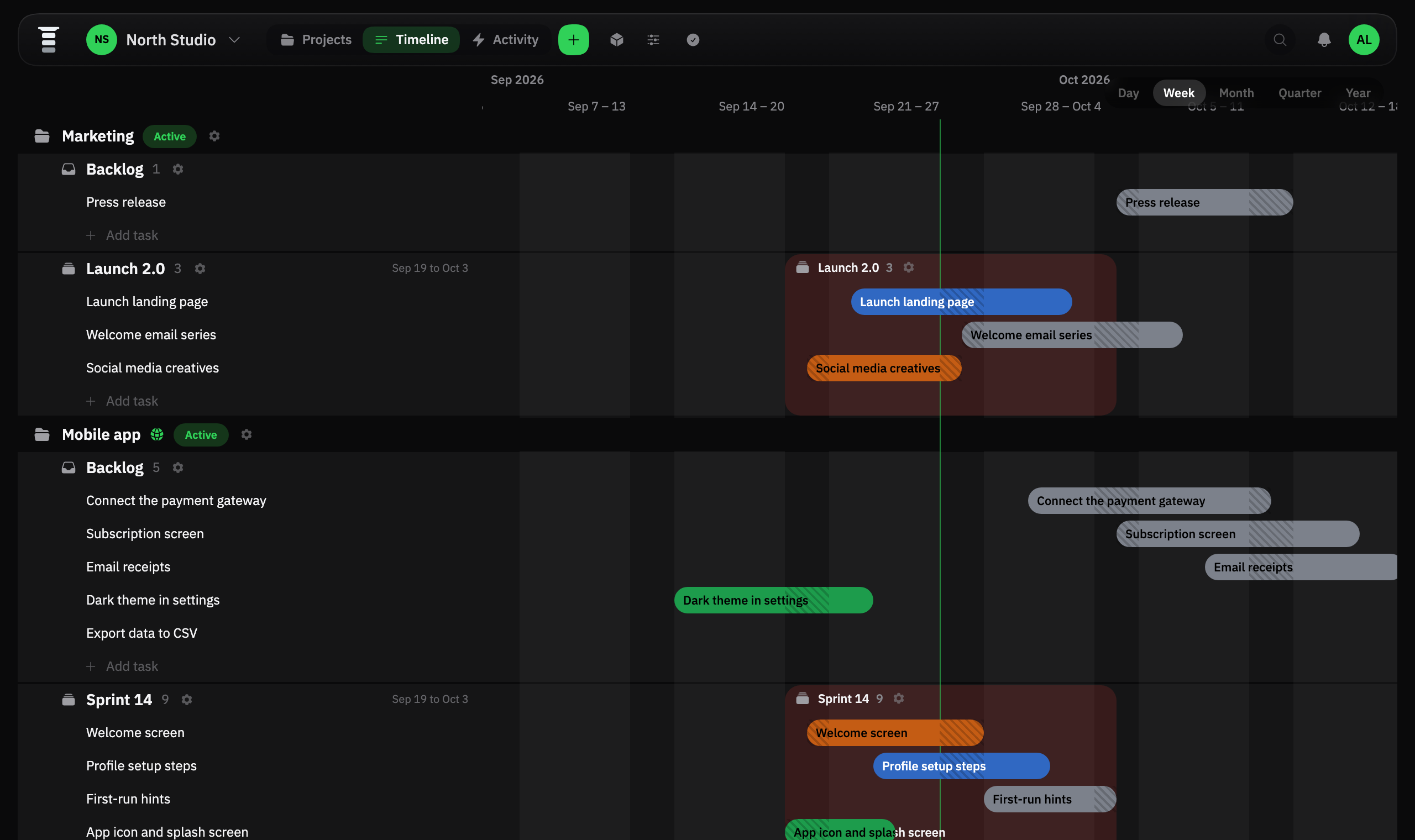Open Mobile app project settings gear

[x=246, y=434]
